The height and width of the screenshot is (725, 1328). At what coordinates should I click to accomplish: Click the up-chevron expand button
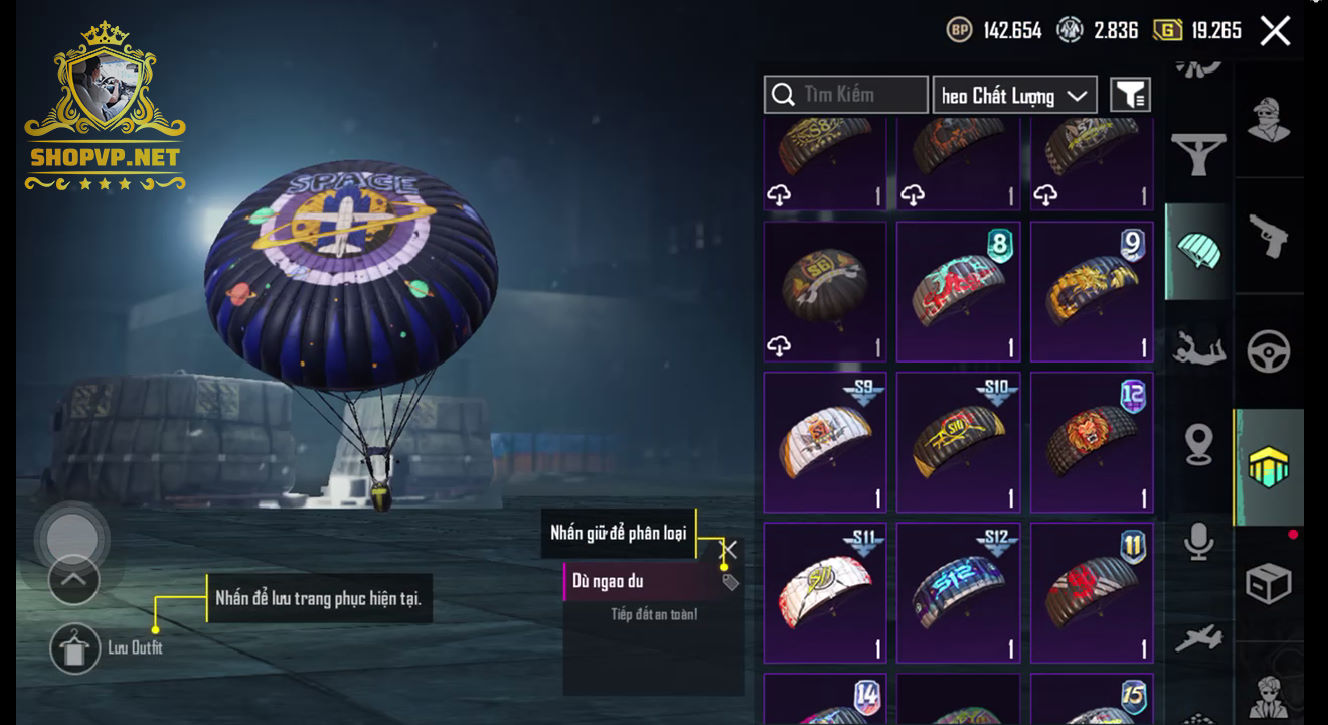click(74, 580)
